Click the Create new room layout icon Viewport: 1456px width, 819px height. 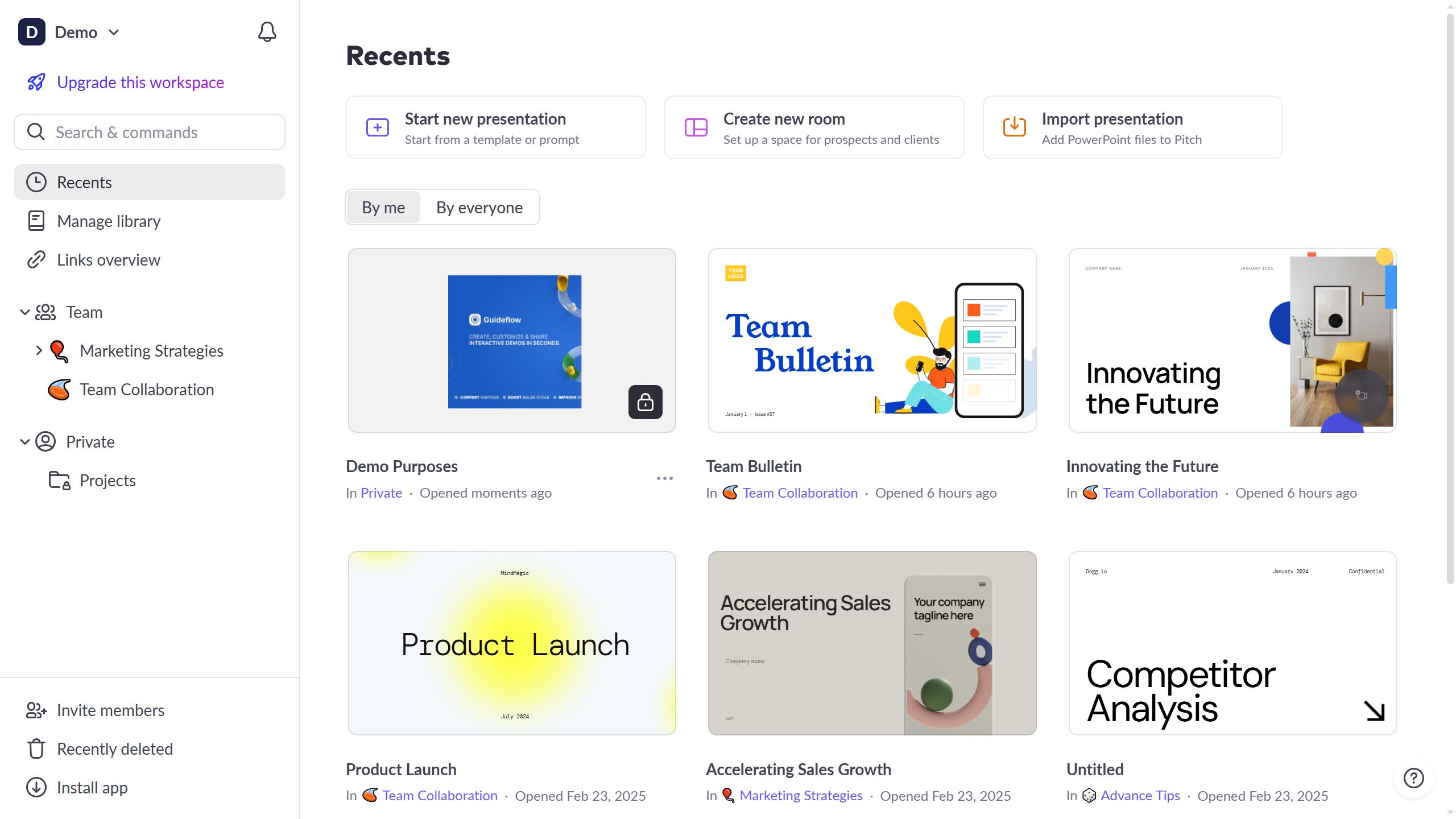tap(696, 127)
